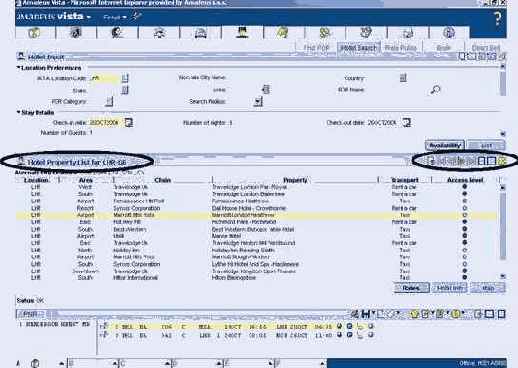Switch to the Find POR tab
Viewport: 518px width, 368px height.
[316, 48]
